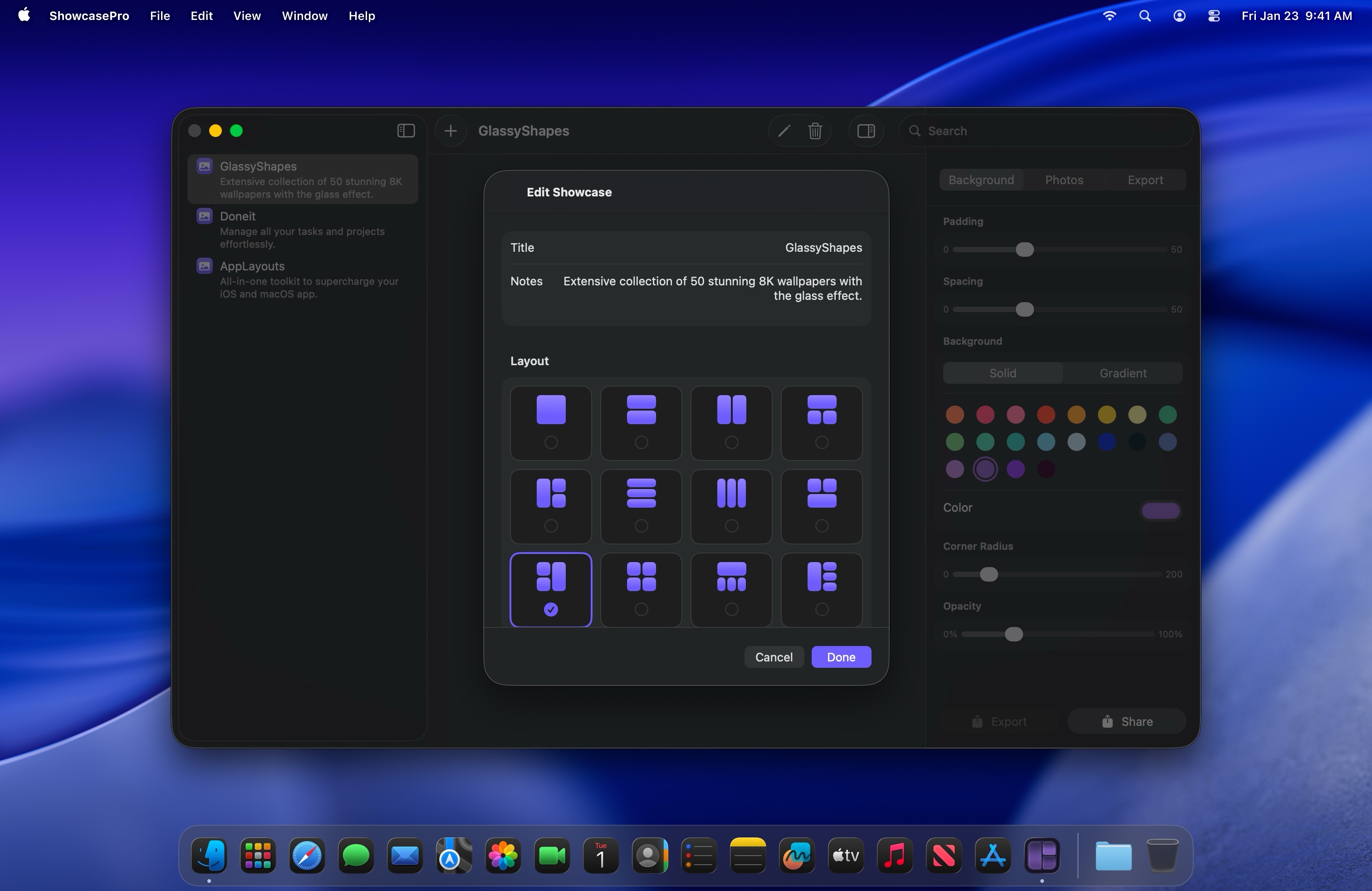Open the File menu
Viewport: 1372px width, 891px height.
click(160, 15)
